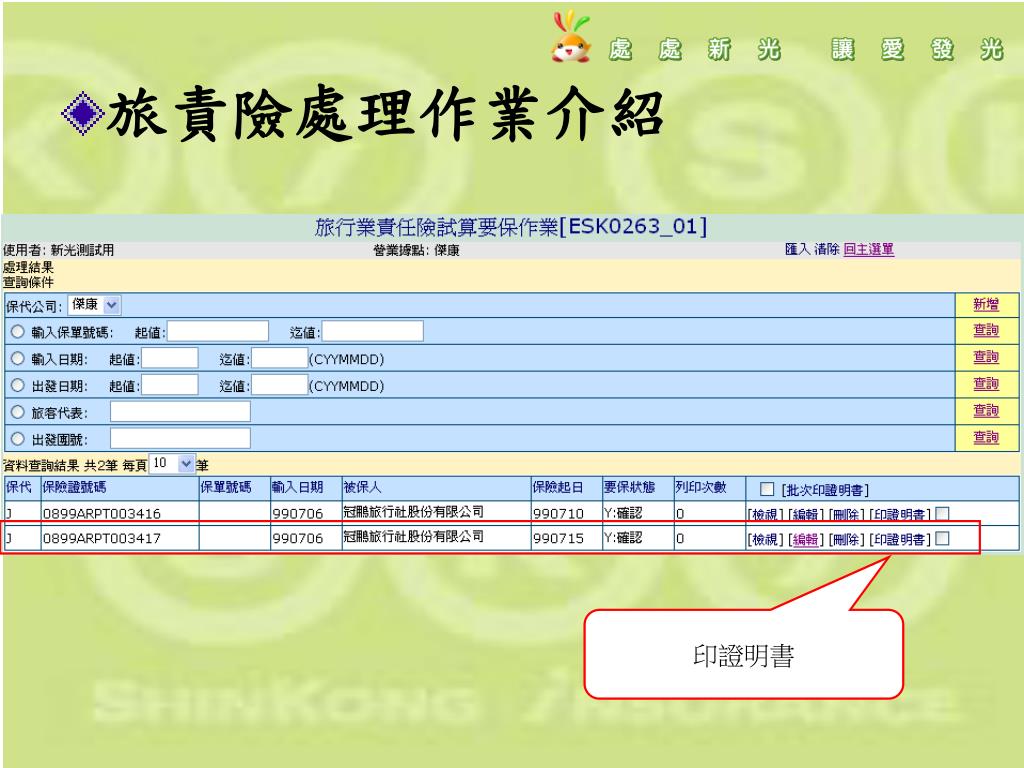This screenshot has width=1024, height=768.
Task: Open the 每頁 10 records dropdown
Action: (172, 464)
